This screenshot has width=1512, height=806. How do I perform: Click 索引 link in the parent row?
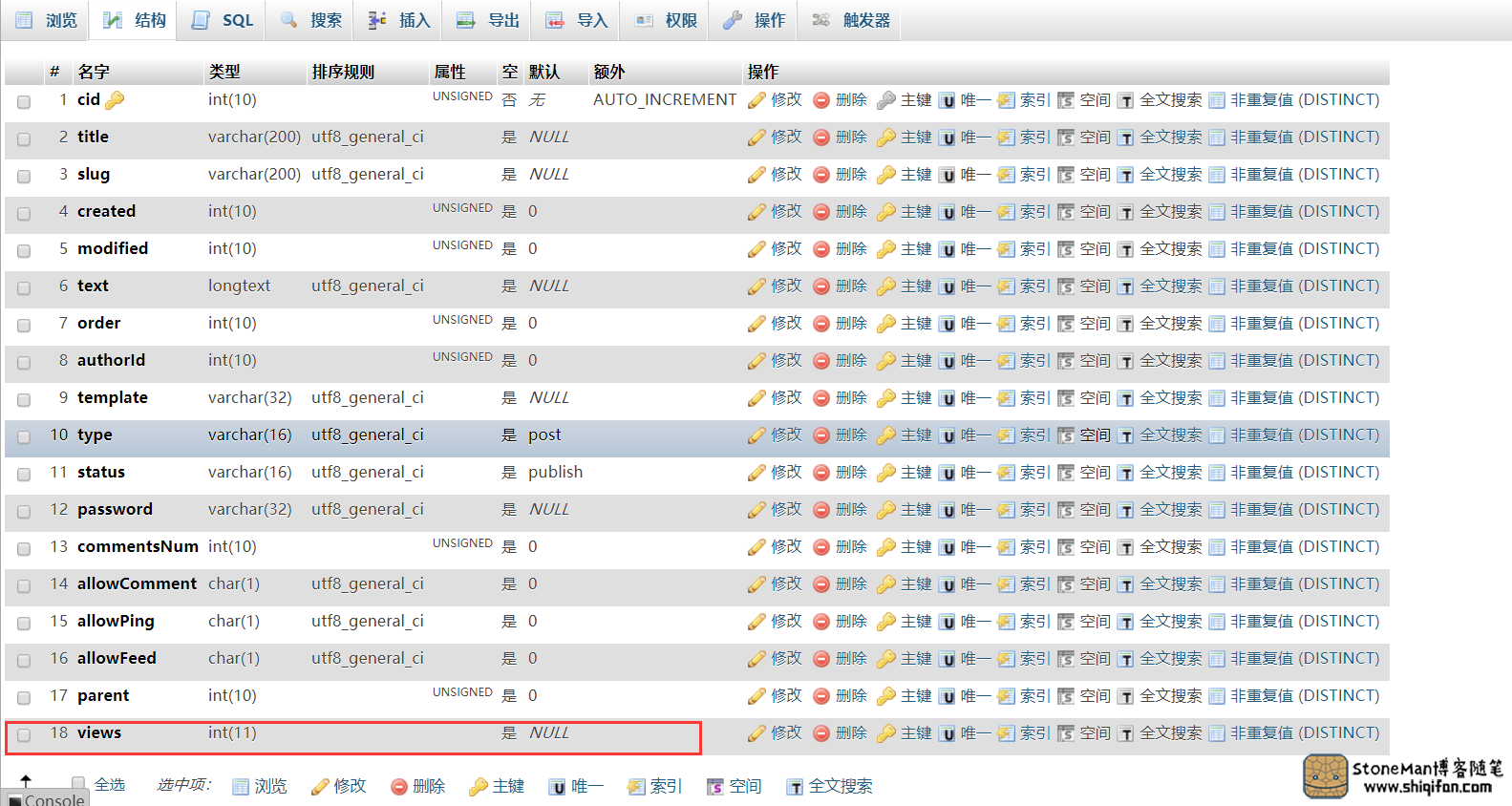pyautogui.click(x=1035, y=695)
